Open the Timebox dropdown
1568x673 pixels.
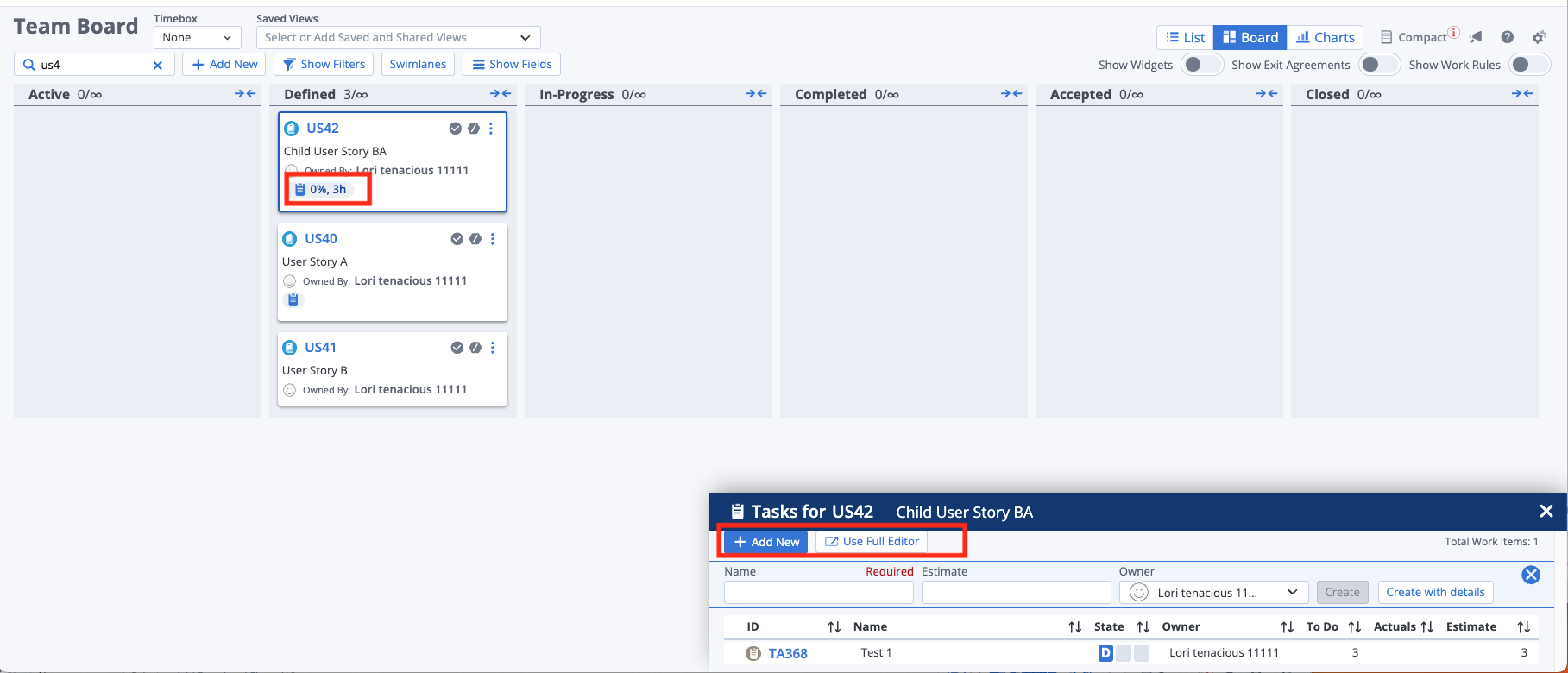point(198,37)
